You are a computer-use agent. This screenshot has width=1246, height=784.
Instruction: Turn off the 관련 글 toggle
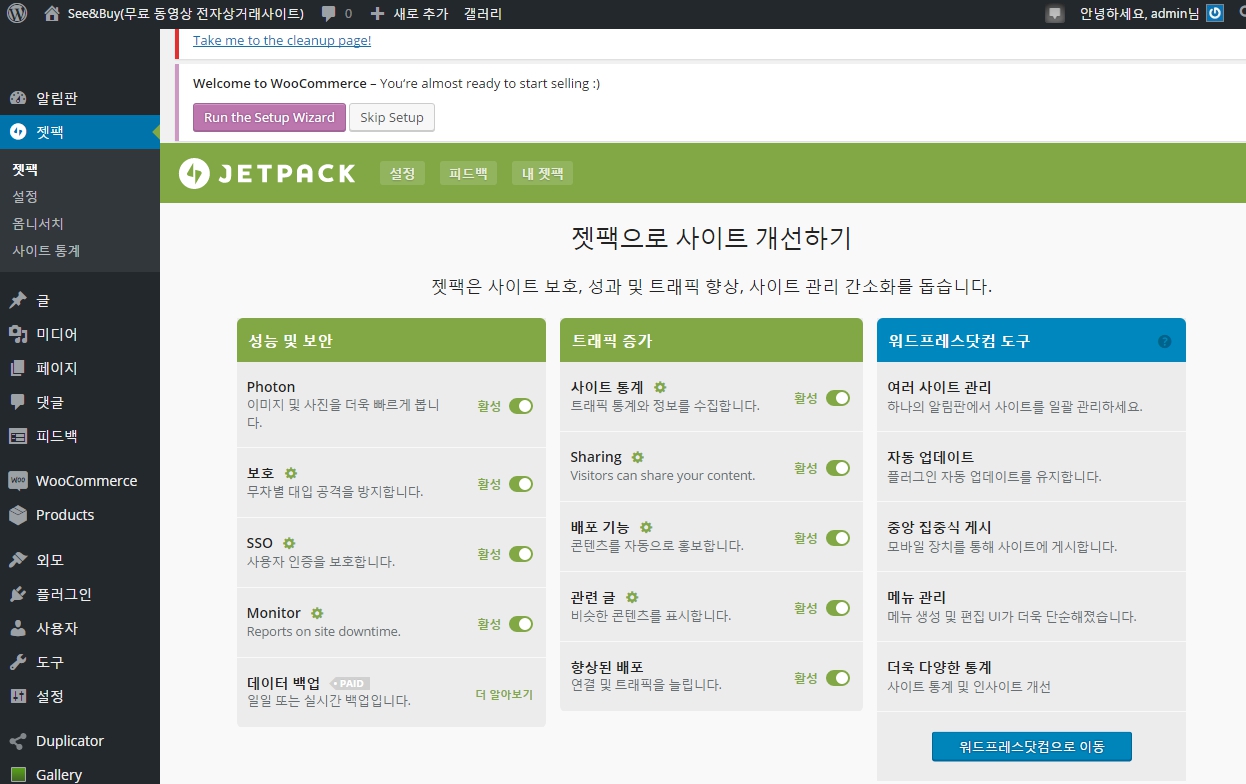(837, 608)
